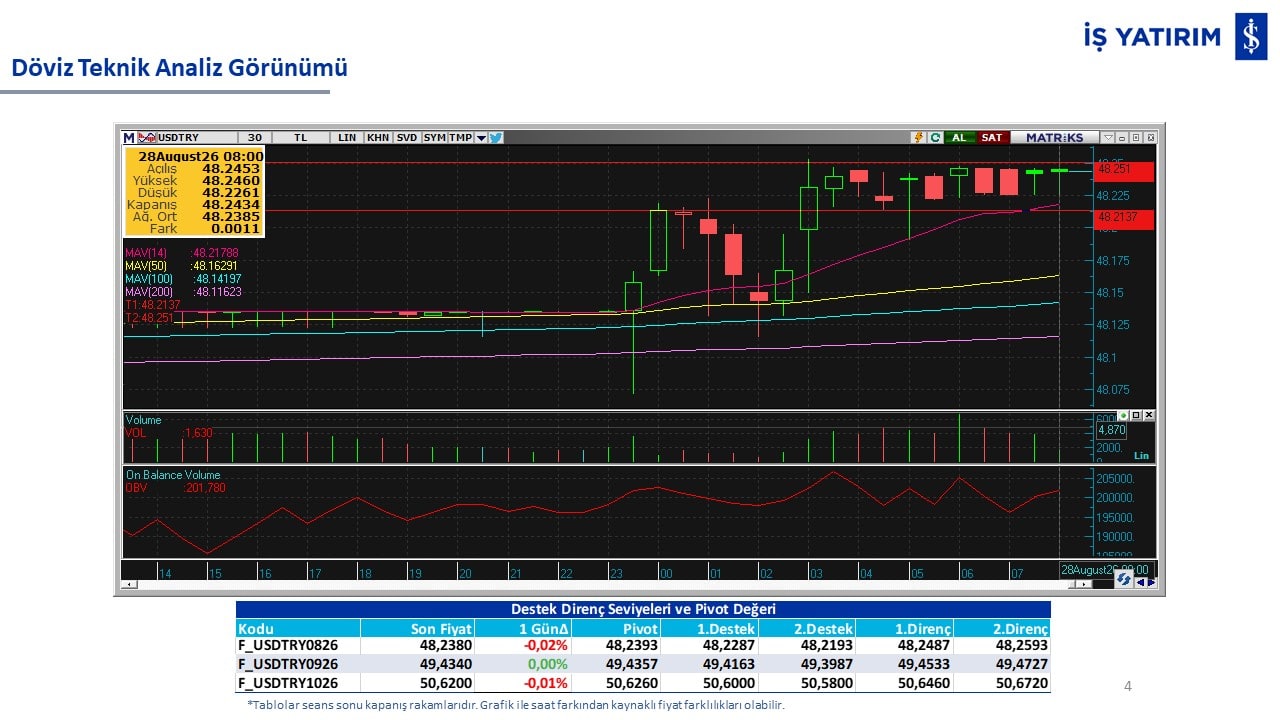Click the USDTRY symbol input field
The width and height of the screenshot is (1280, 720).
[197, 138]
